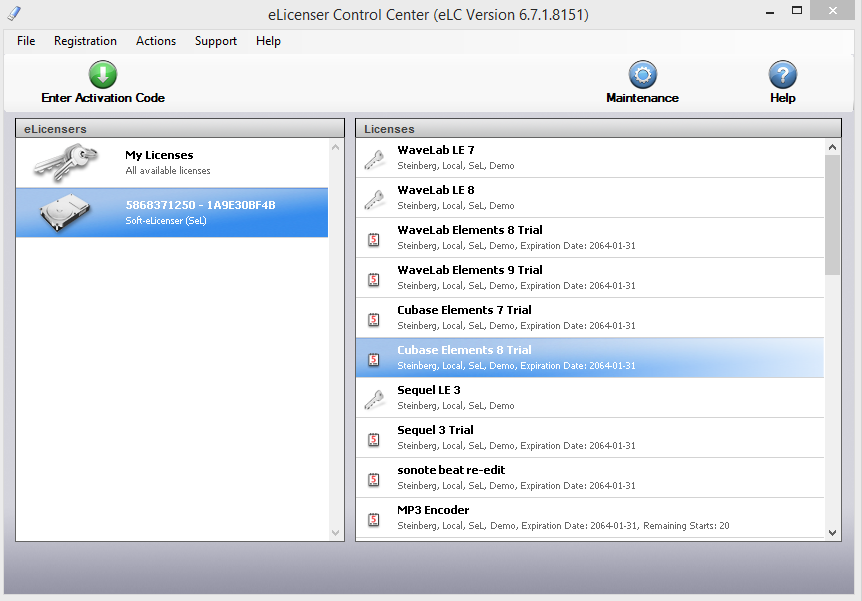
Task: Click the license icon of WaveLab Elements 9 Trial
Action: (374, 280)
